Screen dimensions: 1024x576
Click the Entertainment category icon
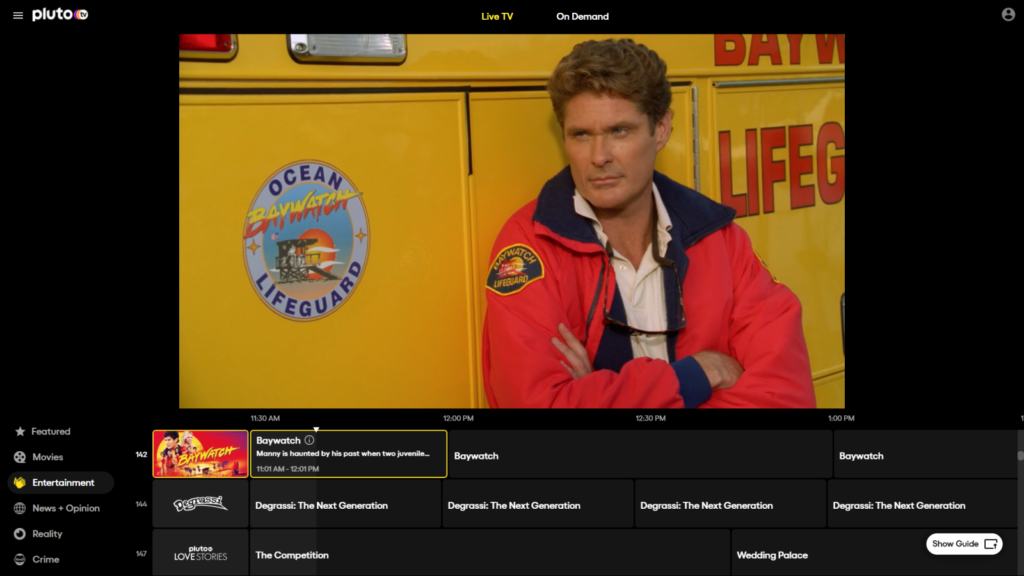(20, 483)
